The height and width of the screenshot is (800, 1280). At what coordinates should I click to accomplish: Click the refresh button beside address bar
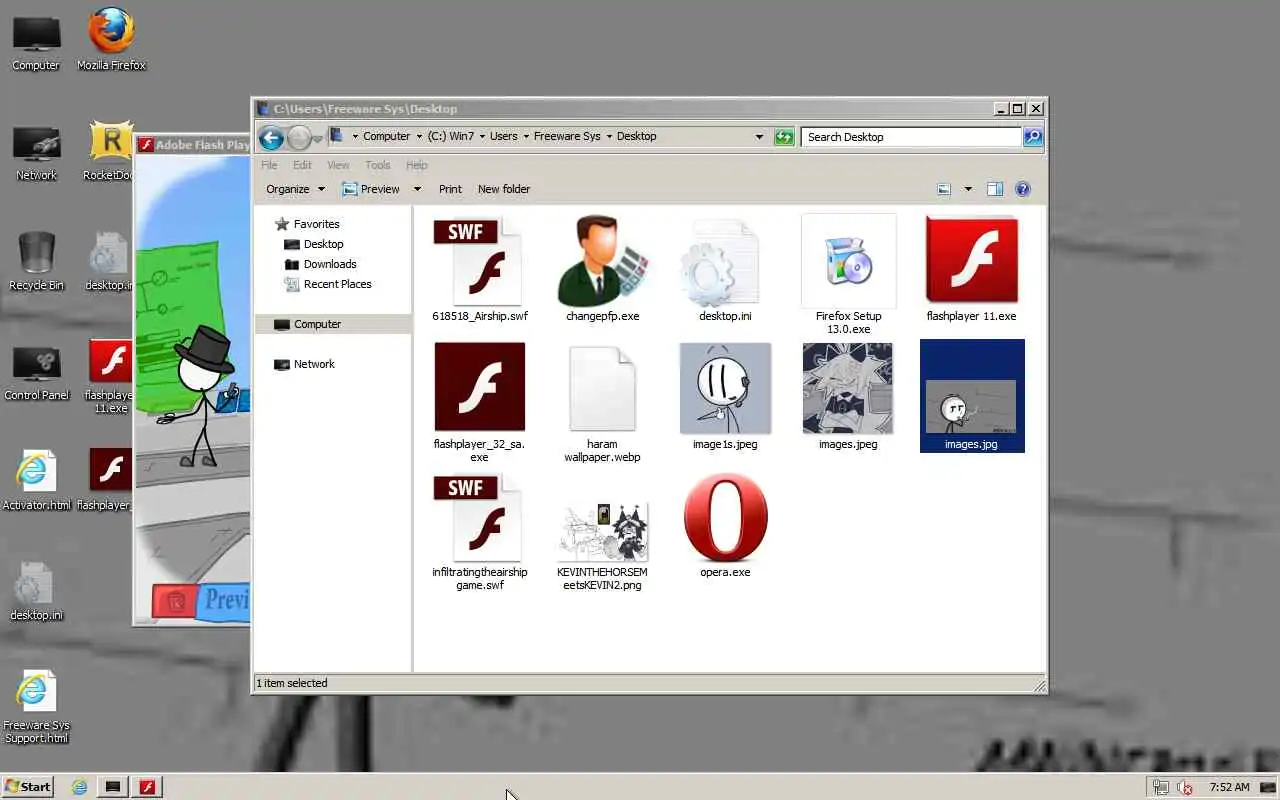click(784, 137)
